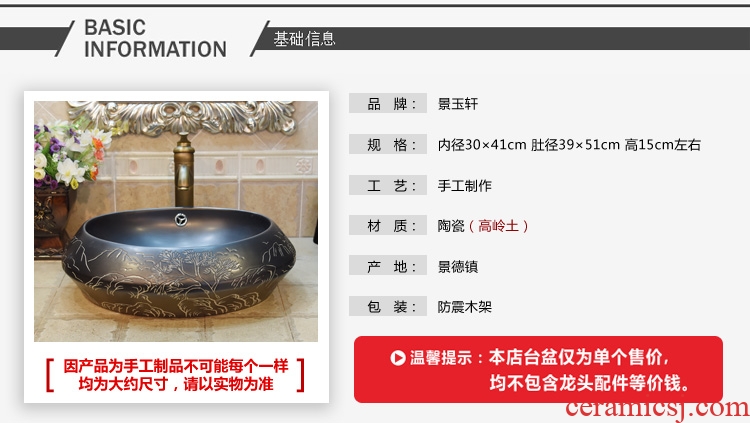The image size is (750, 423).
Task: Click the red handmade disclaimer caption
Action: click(x=176, y=375)
